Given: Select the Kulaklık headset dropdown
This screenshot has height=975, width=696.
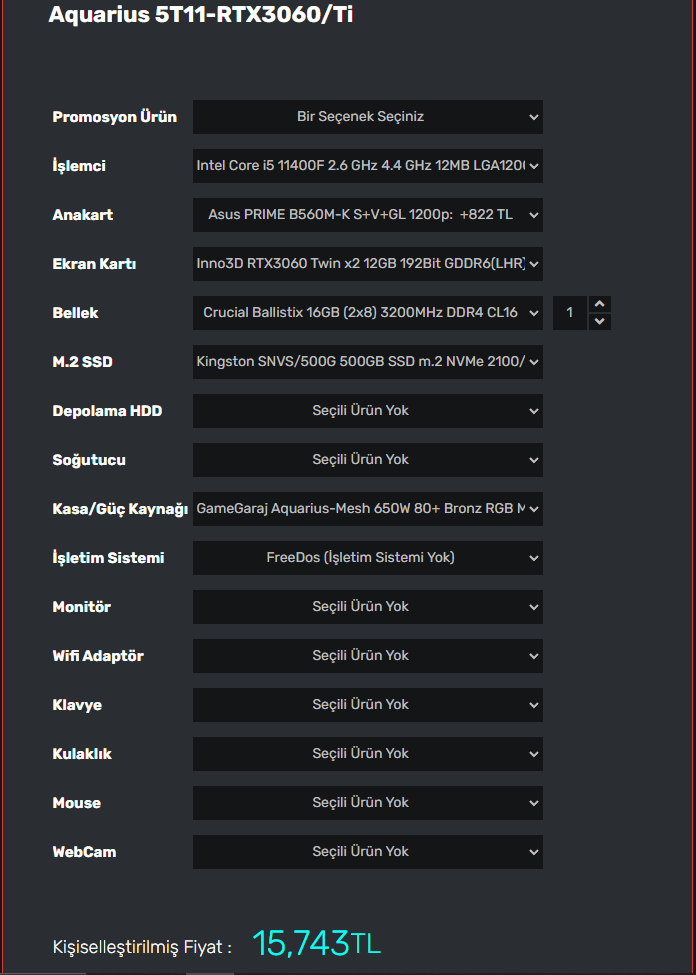Looking at the screenshot, I should click(367, 754).
